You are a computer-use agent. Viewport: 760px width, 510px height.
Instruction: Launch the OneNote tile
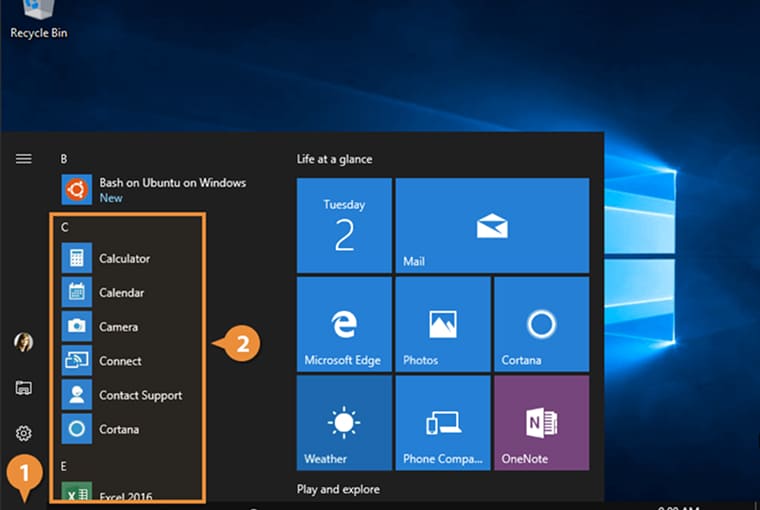[541, 423]
